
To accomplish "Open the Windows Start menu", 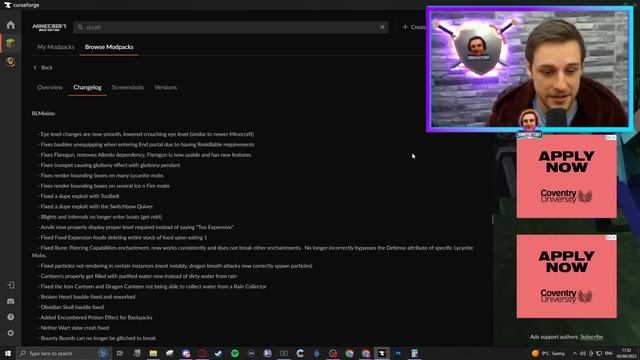I will [8, 353].
